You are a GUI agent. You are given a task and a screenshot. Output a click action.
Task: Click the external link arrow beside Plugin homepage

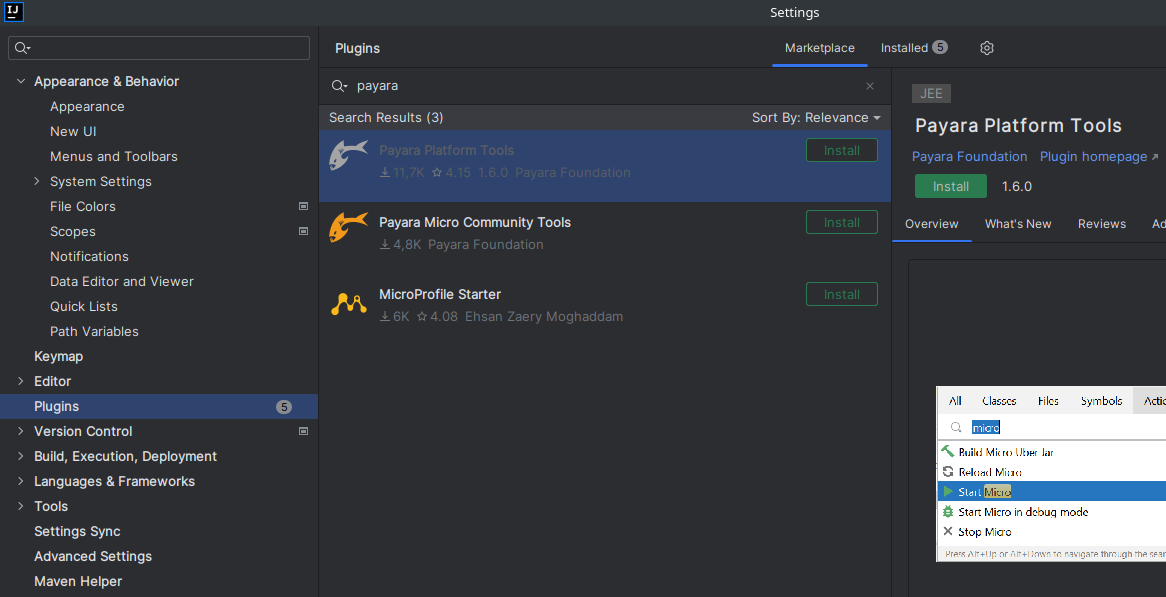pyautogui.click(x=1154, y=156)
